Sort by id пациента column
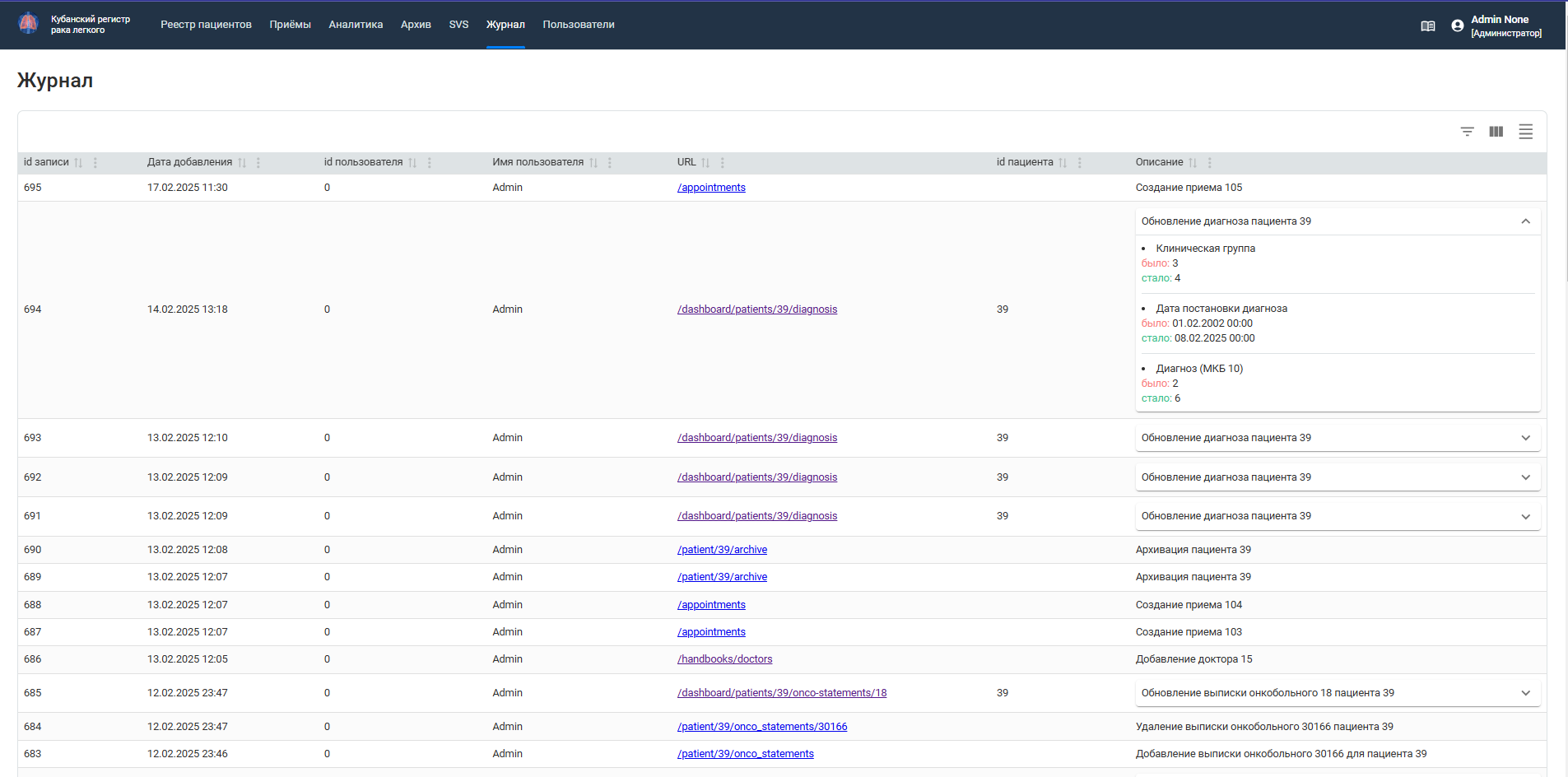 (x=1063, y=163)
